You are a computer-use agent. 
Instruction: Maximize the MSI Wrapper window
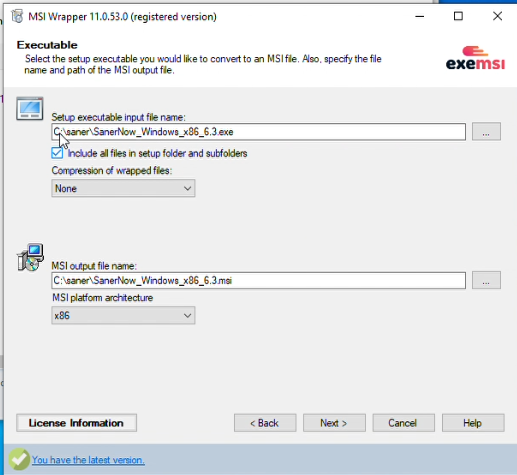pyautogui.click(x=458, y=16)
